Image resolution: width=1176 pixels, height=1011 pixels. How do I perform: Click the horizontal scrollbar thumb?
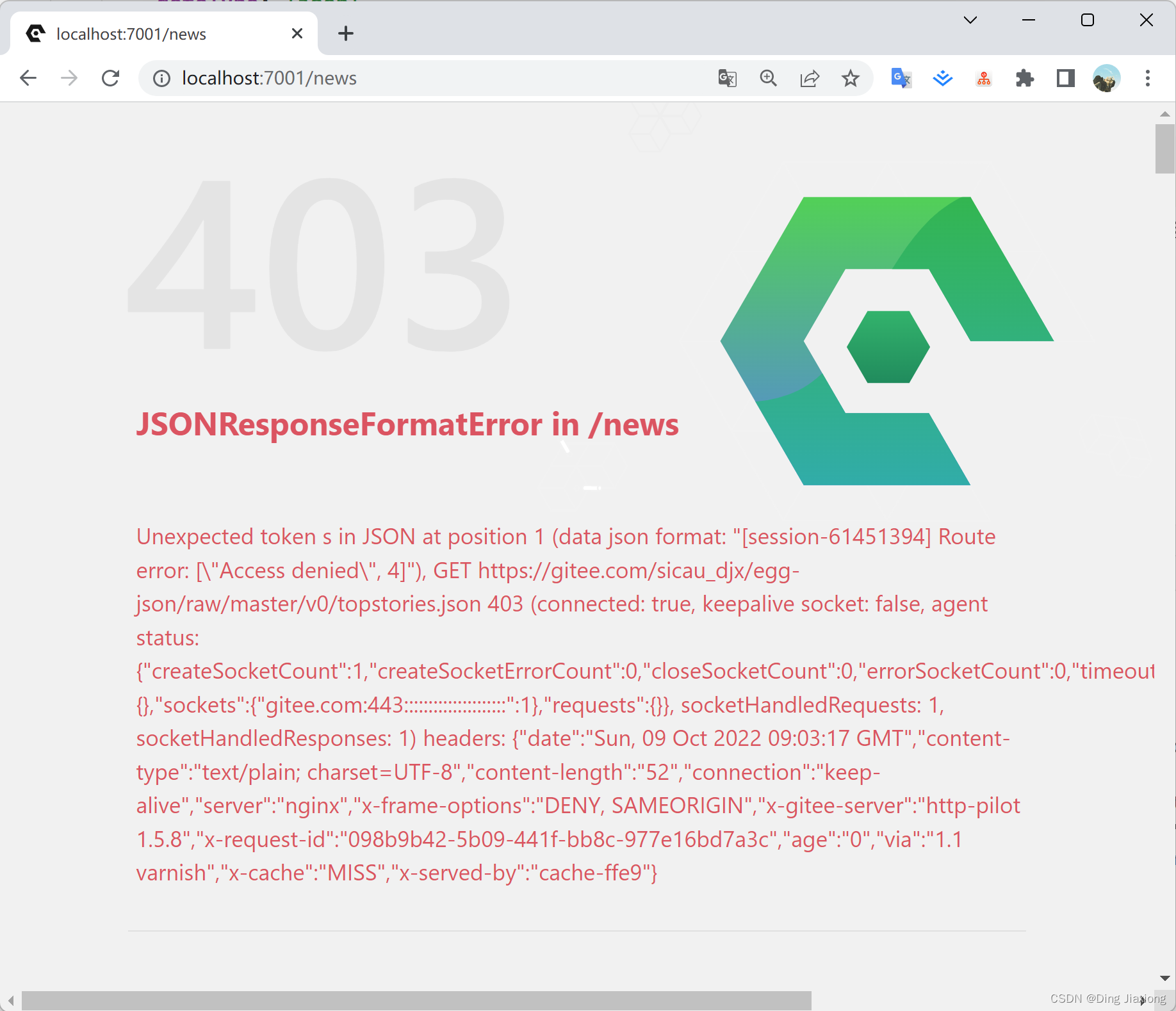point(416,1001)
